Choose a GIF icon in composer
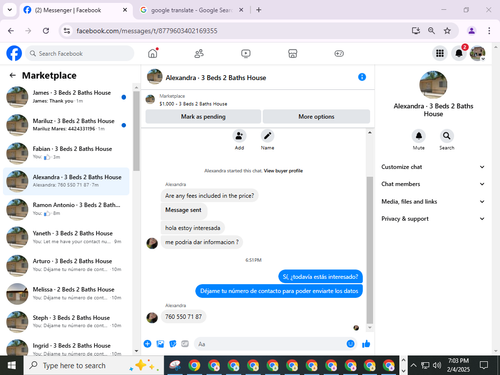The image size is (500, 375). click(x=185, y=344)
